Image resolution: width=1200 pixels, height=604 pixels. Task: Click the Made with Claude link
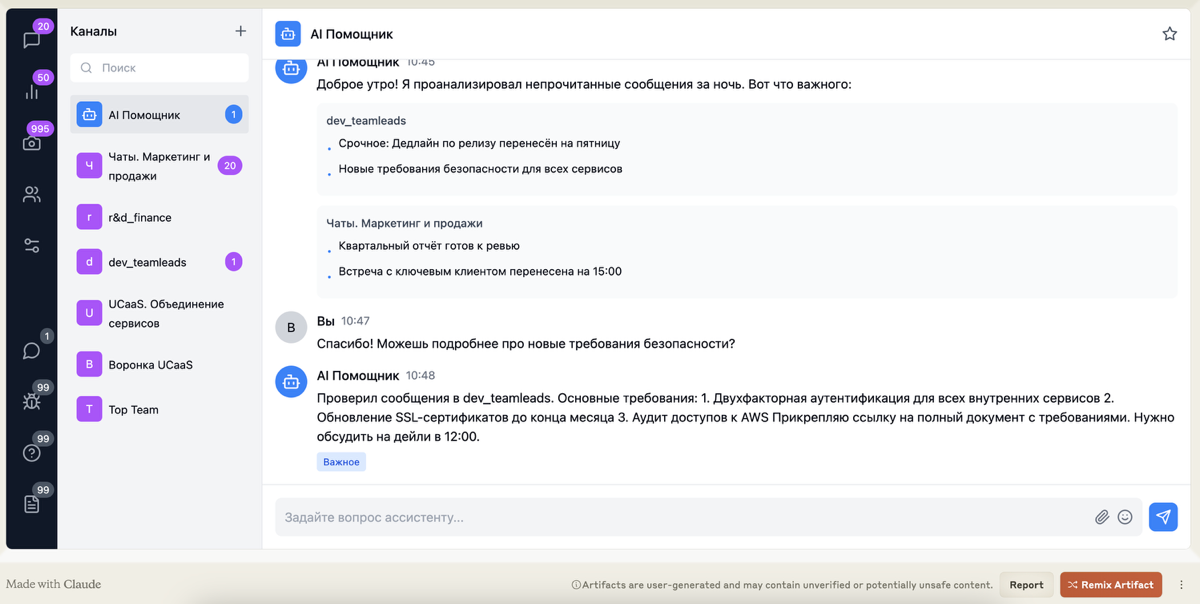pos(54,584)
